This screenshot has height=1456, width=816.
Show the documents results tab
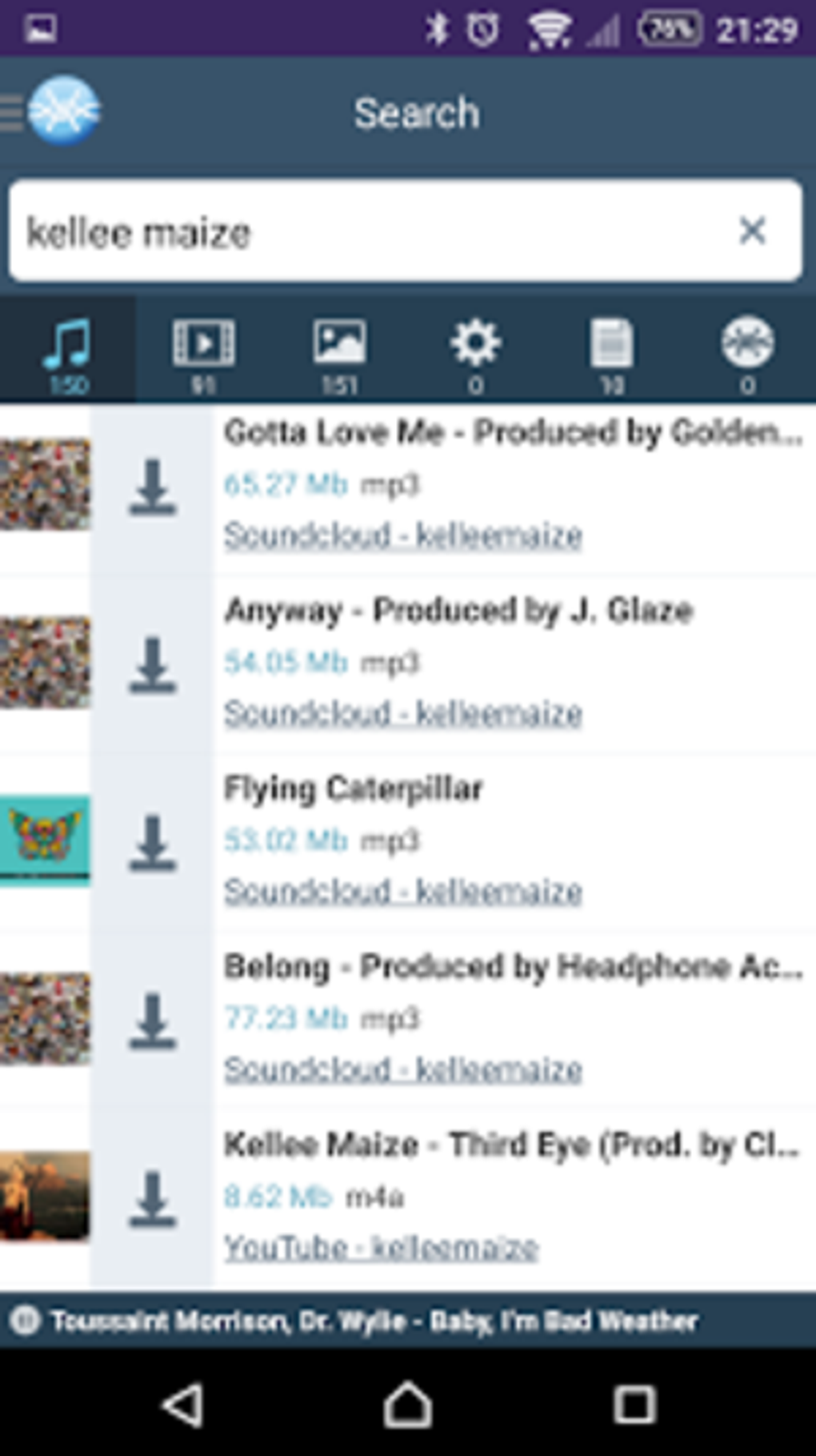click(x=612, y=351)
